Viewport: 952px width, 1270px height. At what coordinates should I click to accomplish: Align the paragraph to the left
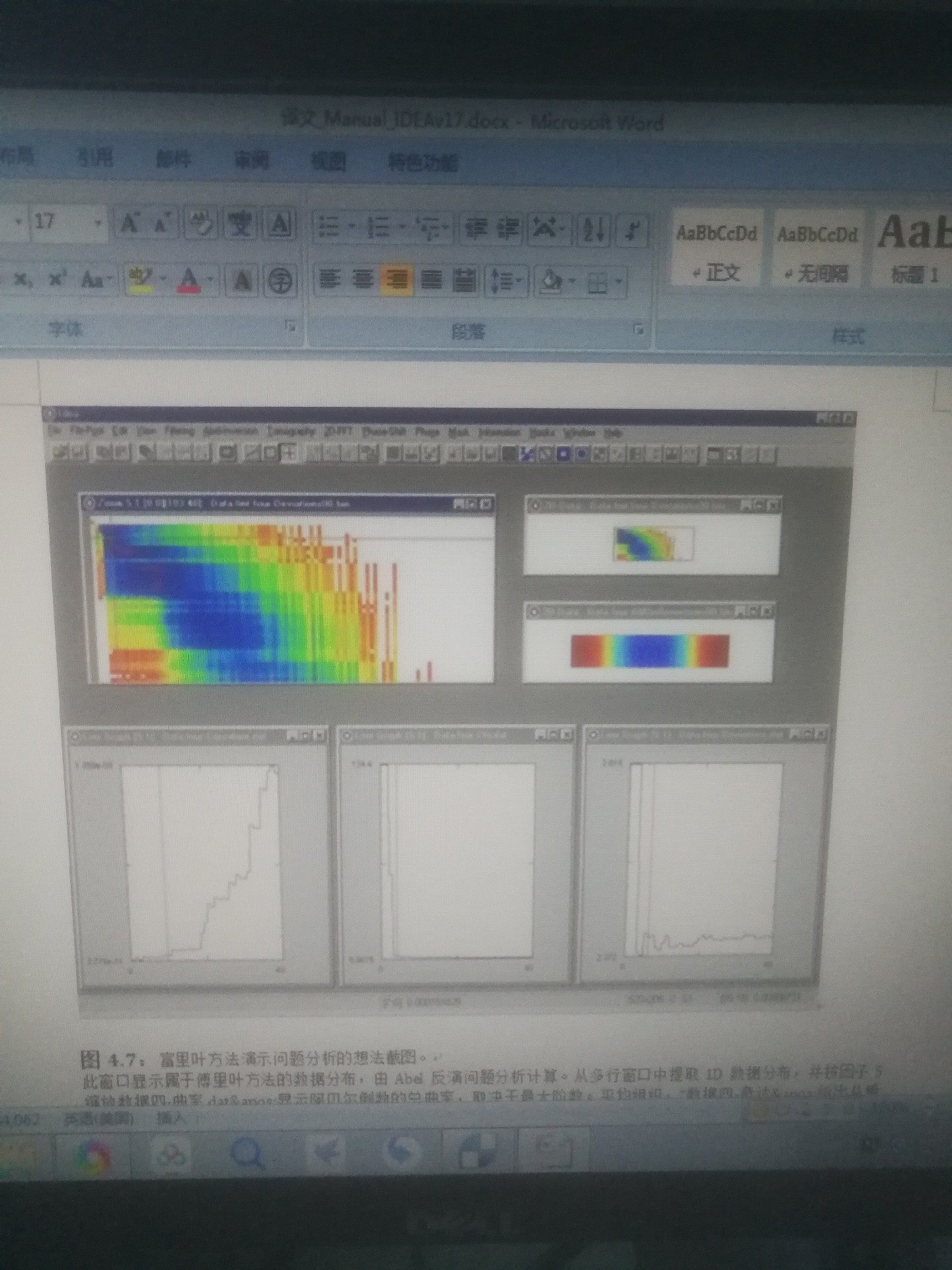point(329,280)
